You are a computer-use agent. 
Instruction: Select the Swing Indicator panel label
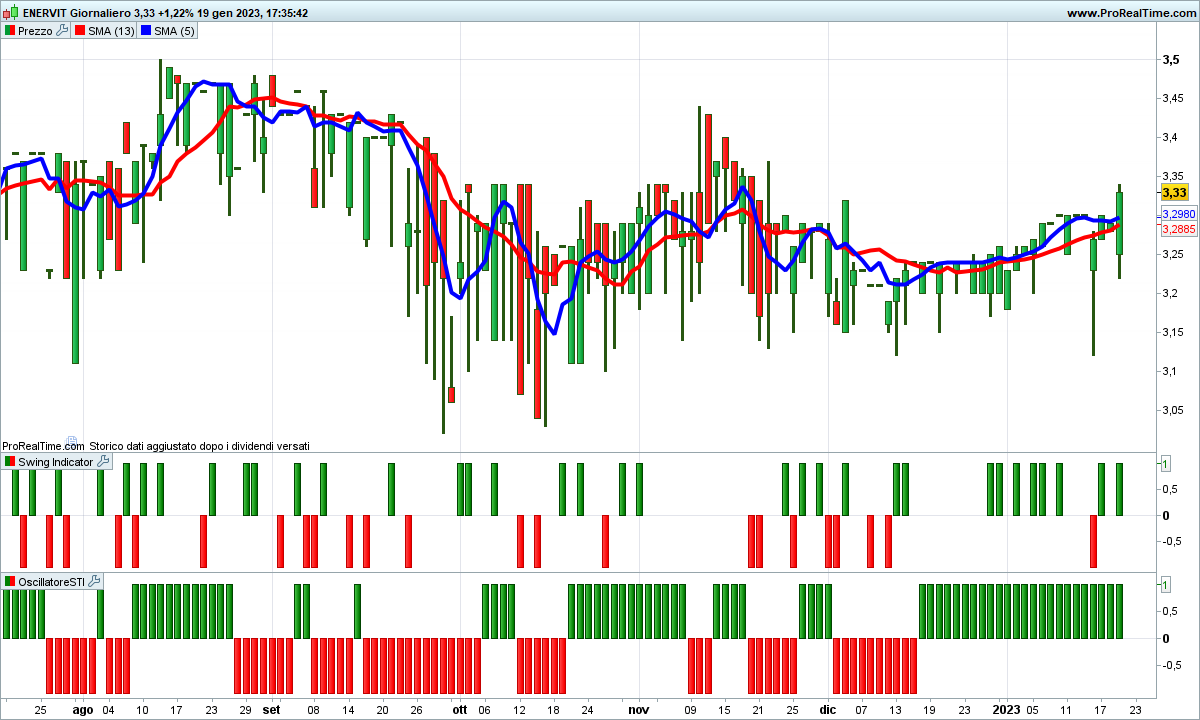tap(56, 462)
